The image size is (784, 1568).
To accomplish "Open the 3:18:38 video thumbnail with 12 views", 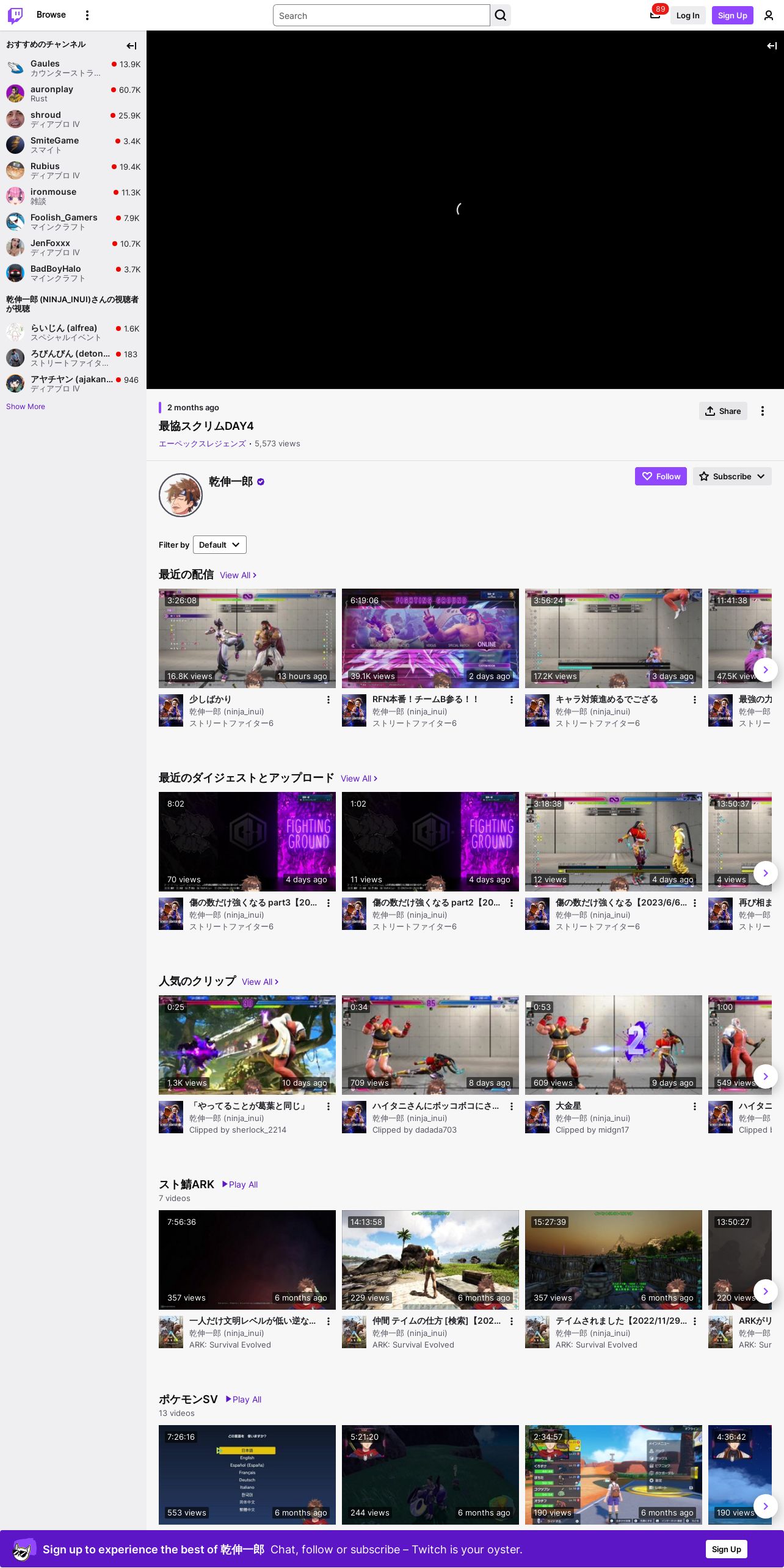I will pyautogui.click(x=614, y=842).
